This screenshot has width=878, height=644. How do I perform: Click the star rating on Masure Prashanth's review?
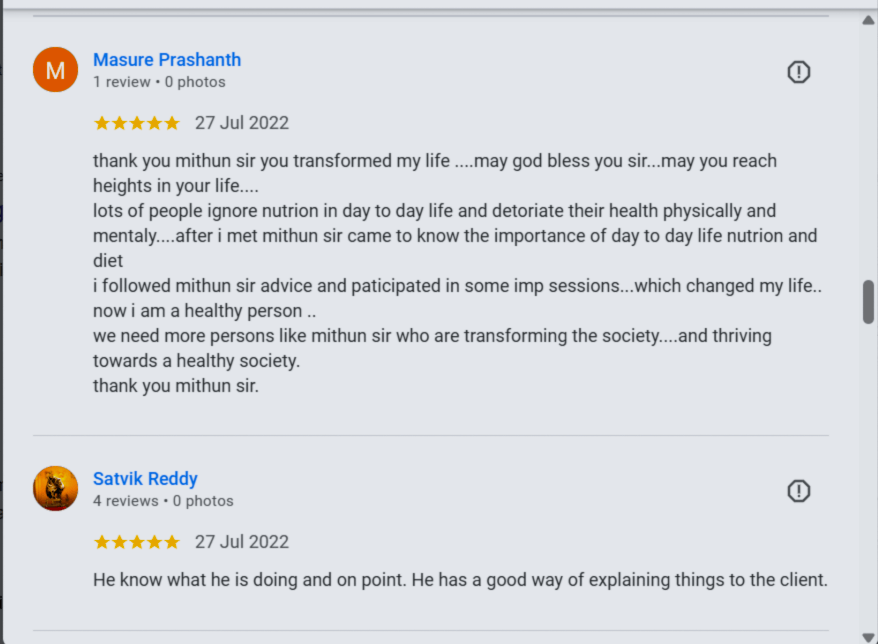click(136, 123)
